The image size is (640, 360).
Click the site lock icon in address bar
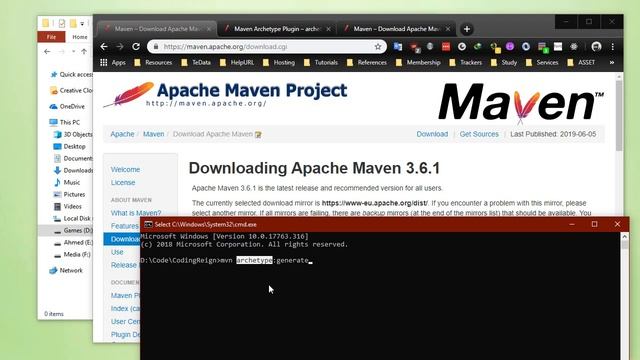pos(156,47)
